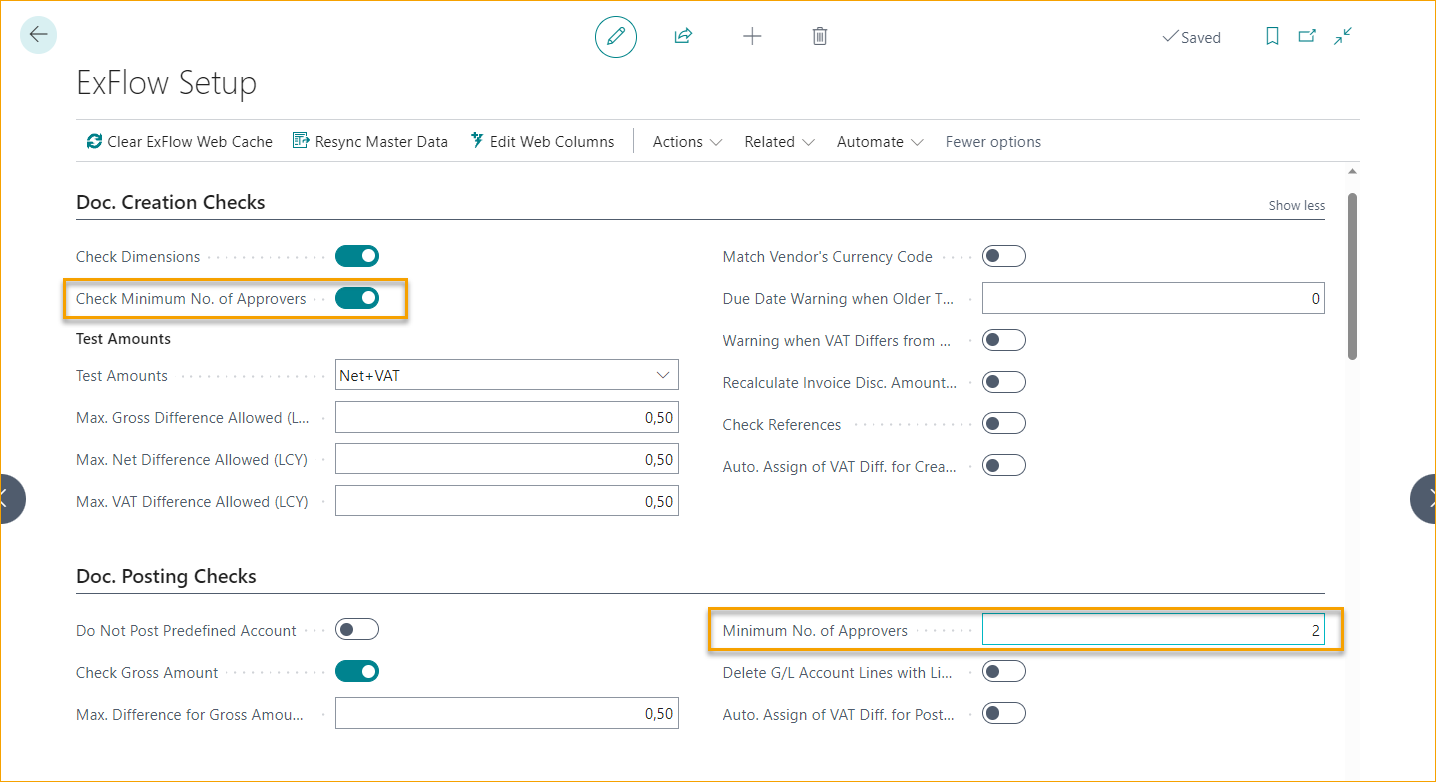
Task: Toggle Check Gross Amount switch
Action: point(357,672)
